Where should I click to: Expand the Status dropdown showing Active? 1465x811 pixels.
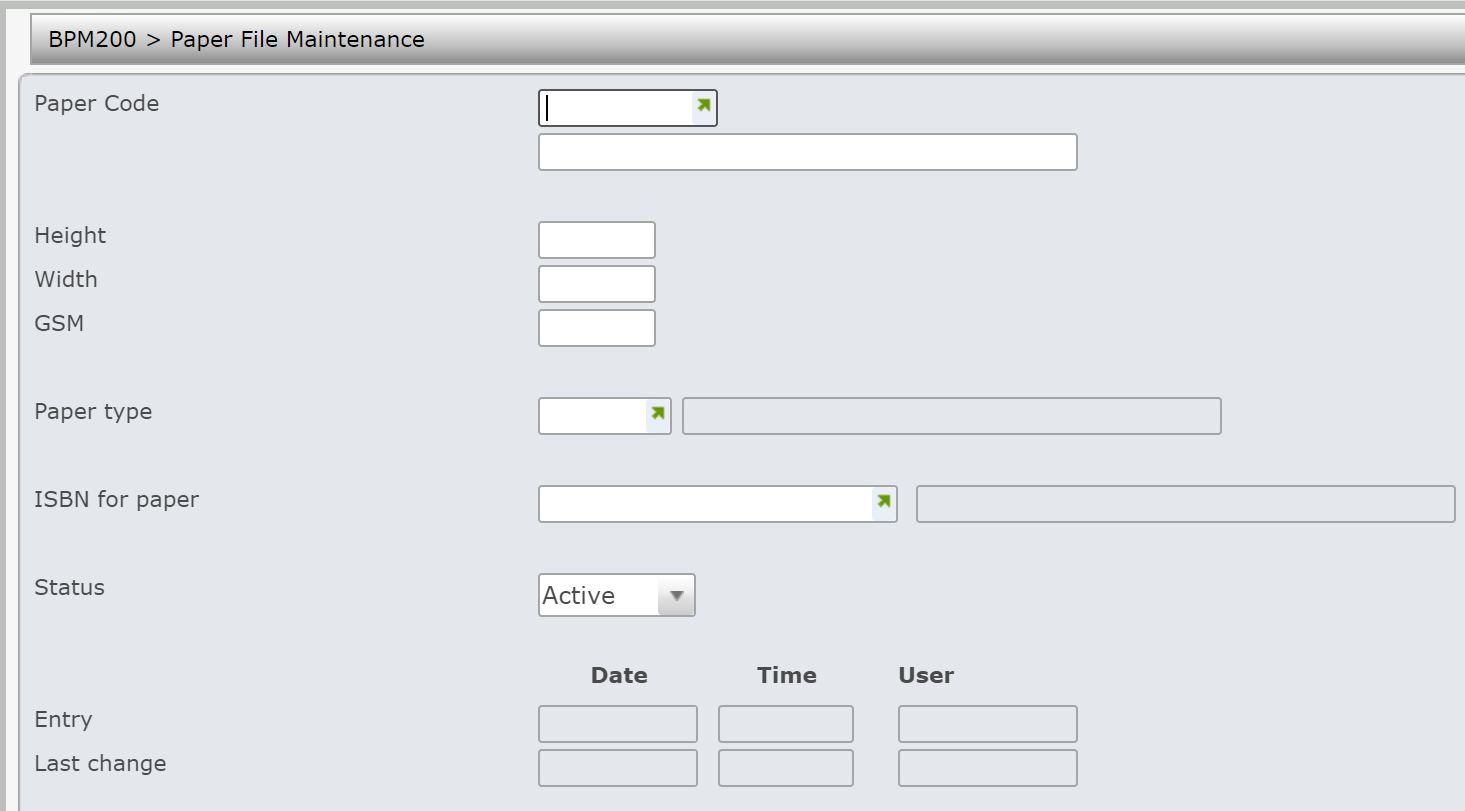coord(676,596)
